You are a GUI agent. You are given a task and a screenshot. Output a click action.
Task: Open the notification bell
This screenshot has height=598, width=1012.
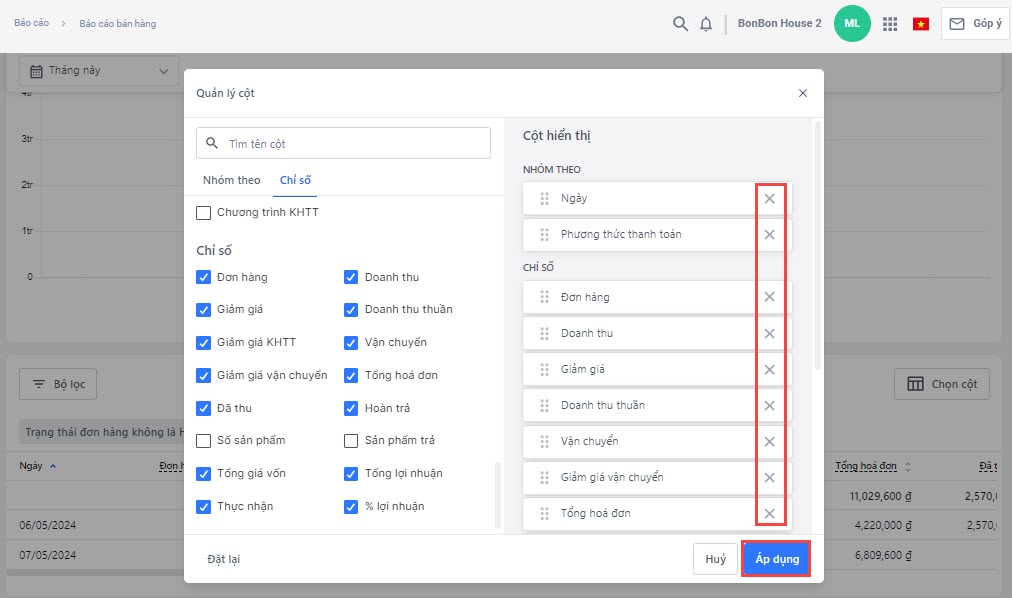tap(706, 24)
